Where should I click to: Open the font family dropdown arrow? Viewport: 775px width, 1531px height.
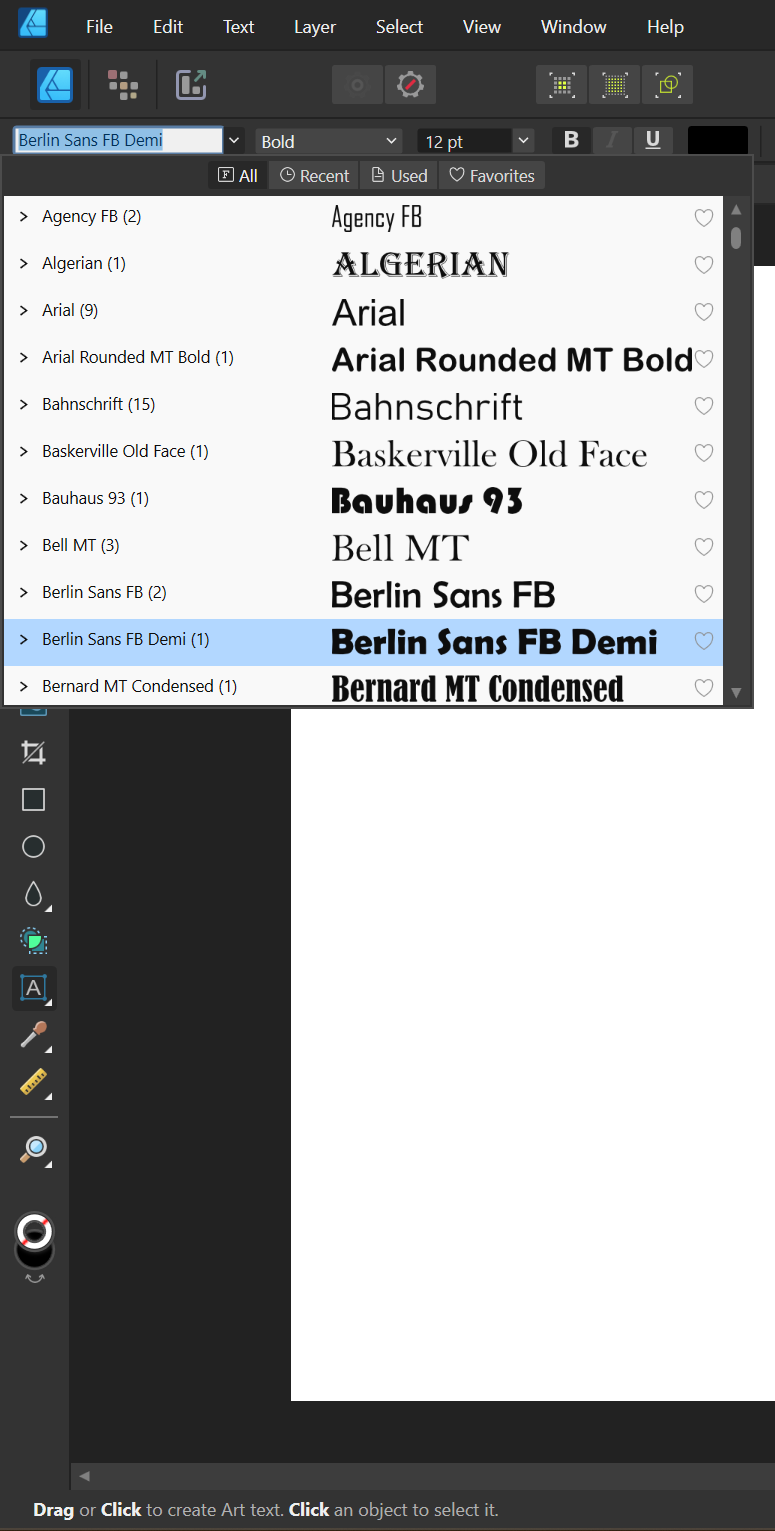point(234,140)
